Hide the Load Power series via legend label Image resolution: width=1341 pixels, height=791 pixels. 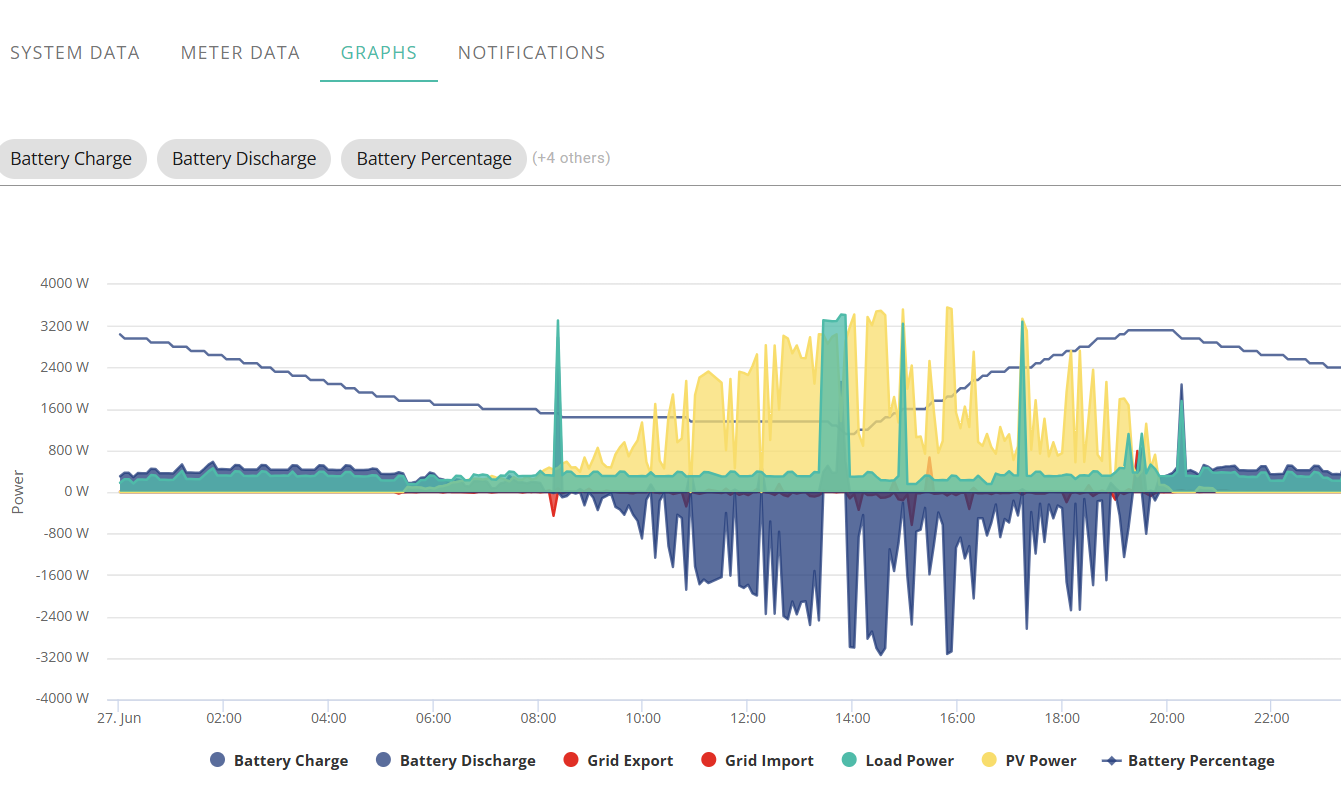pos(910,760)
